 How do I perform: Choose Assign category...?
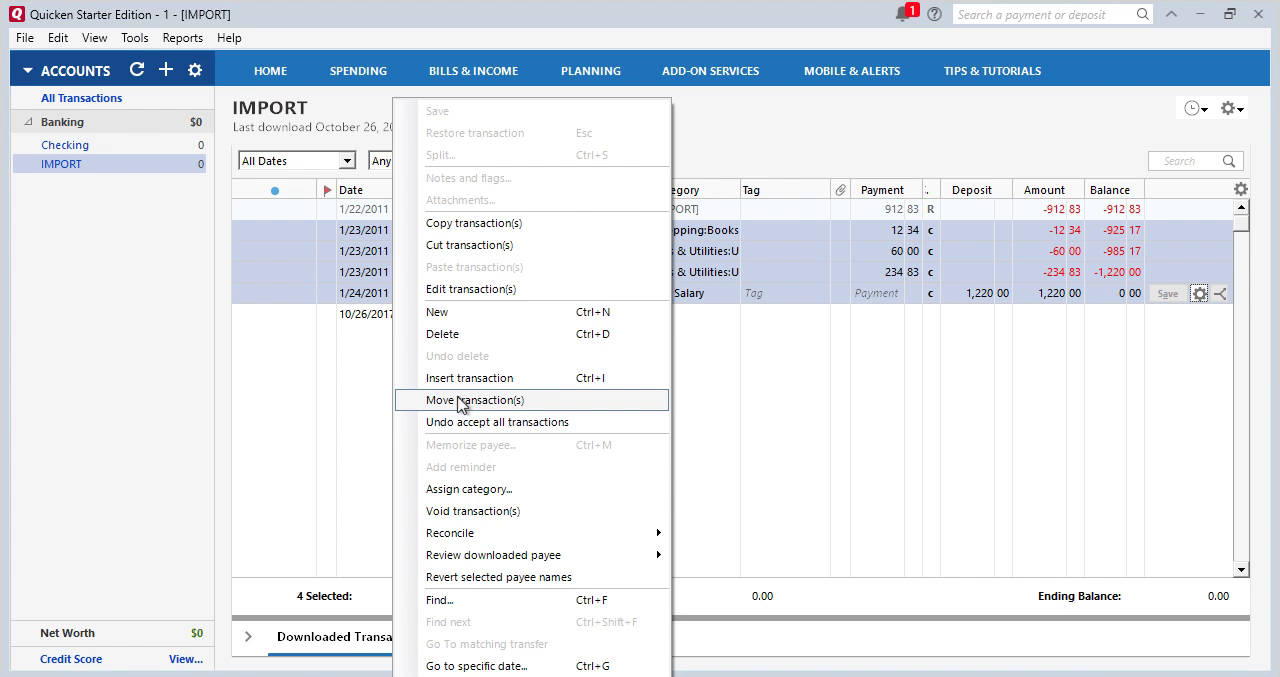[x=532, y=489]
